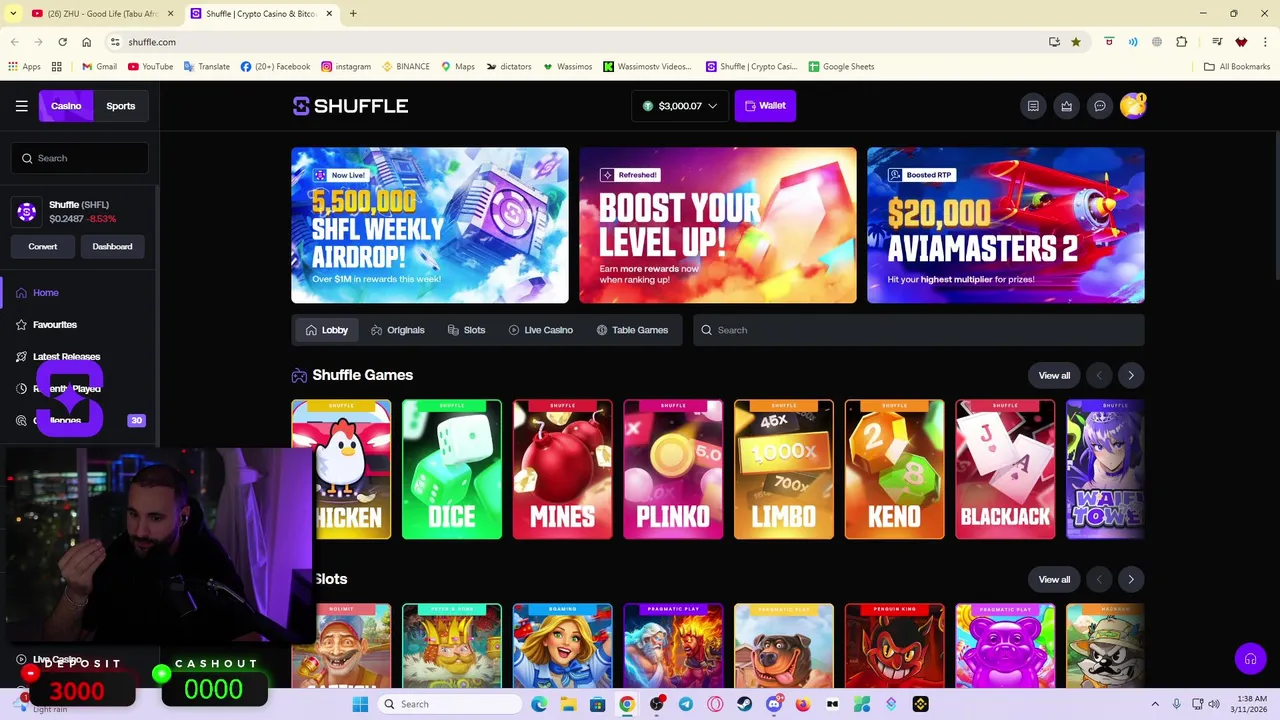The width and height of the screenshot is (1280, 720).
Task: Open the Dice game
Action: pyautogui.click(x=452, y=469)
